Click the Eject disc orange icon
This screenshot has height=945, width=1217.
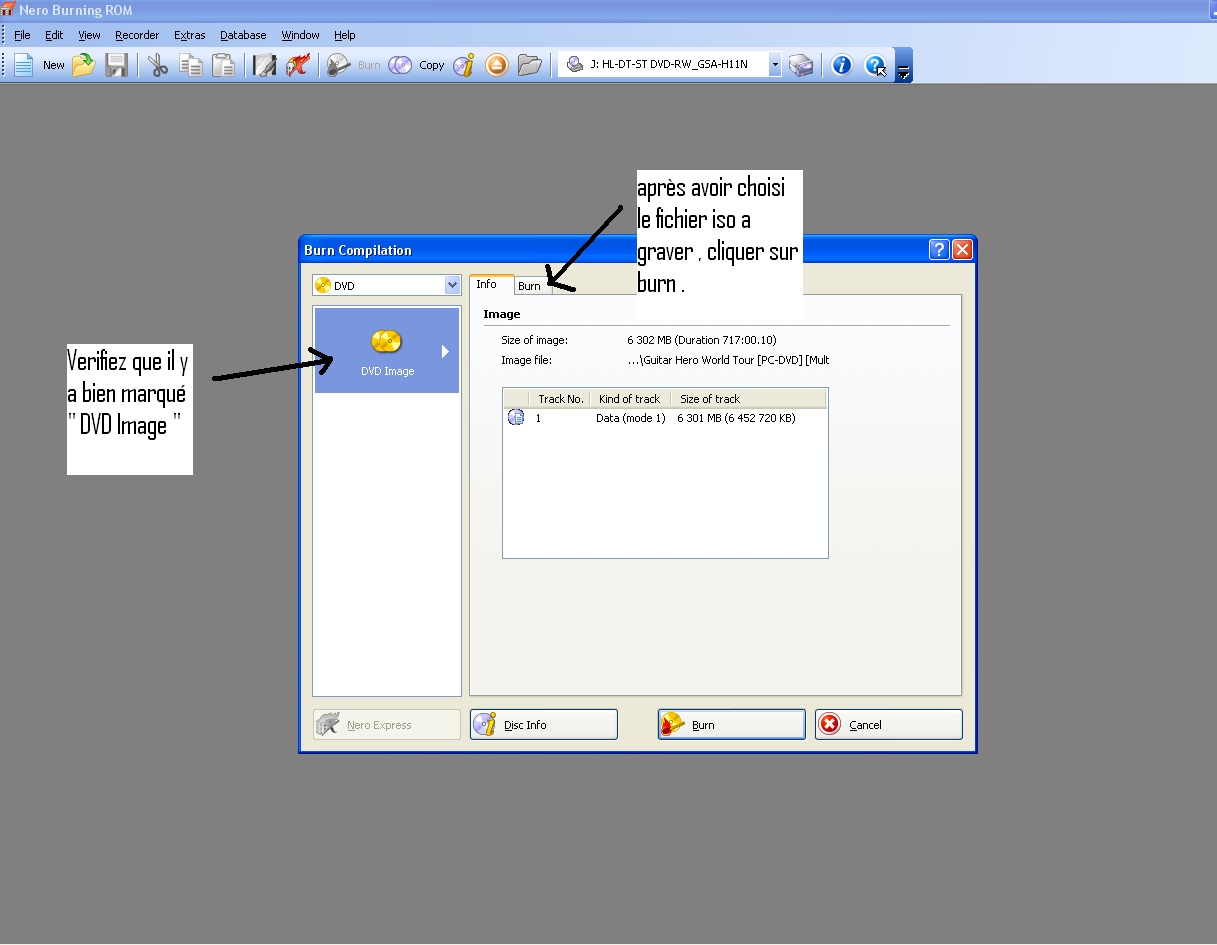click(x=497, y=65)
